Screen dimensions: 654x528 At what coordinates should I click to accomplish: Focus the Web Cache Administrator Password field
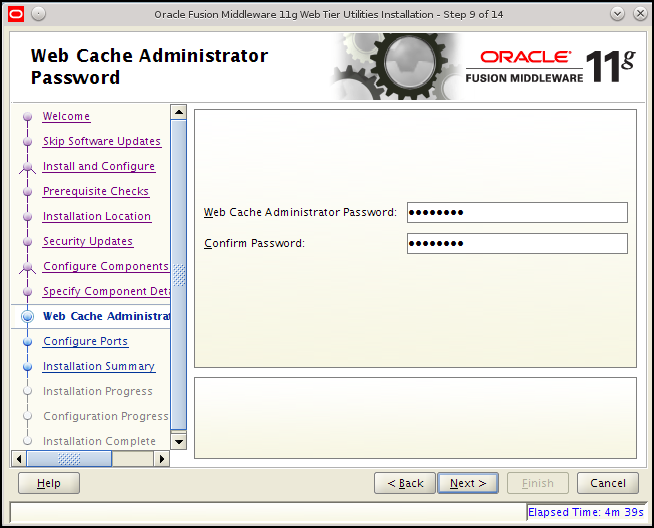point(517,213)
